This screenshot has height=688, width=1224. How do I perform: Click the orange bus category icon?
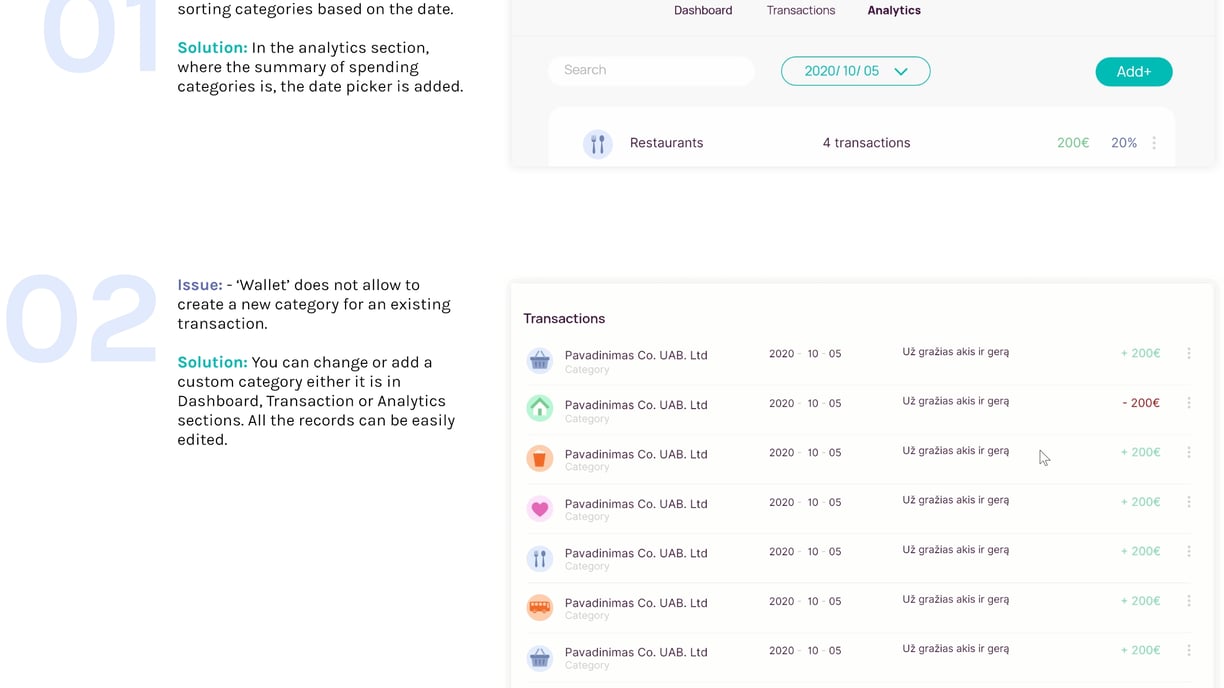click(x=540, y=607)
